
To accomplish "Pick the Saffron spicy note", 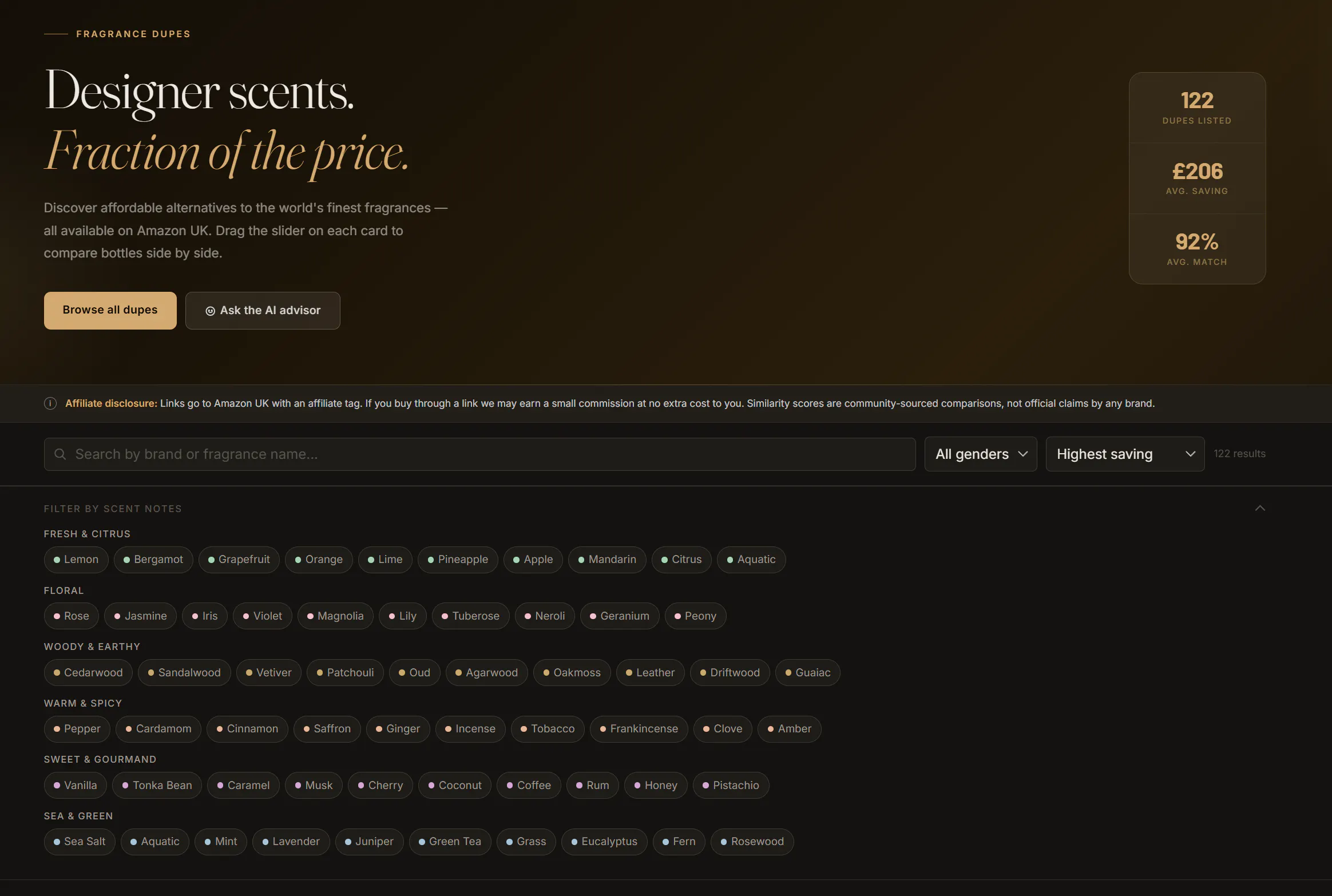I will (x=327, y=729).
